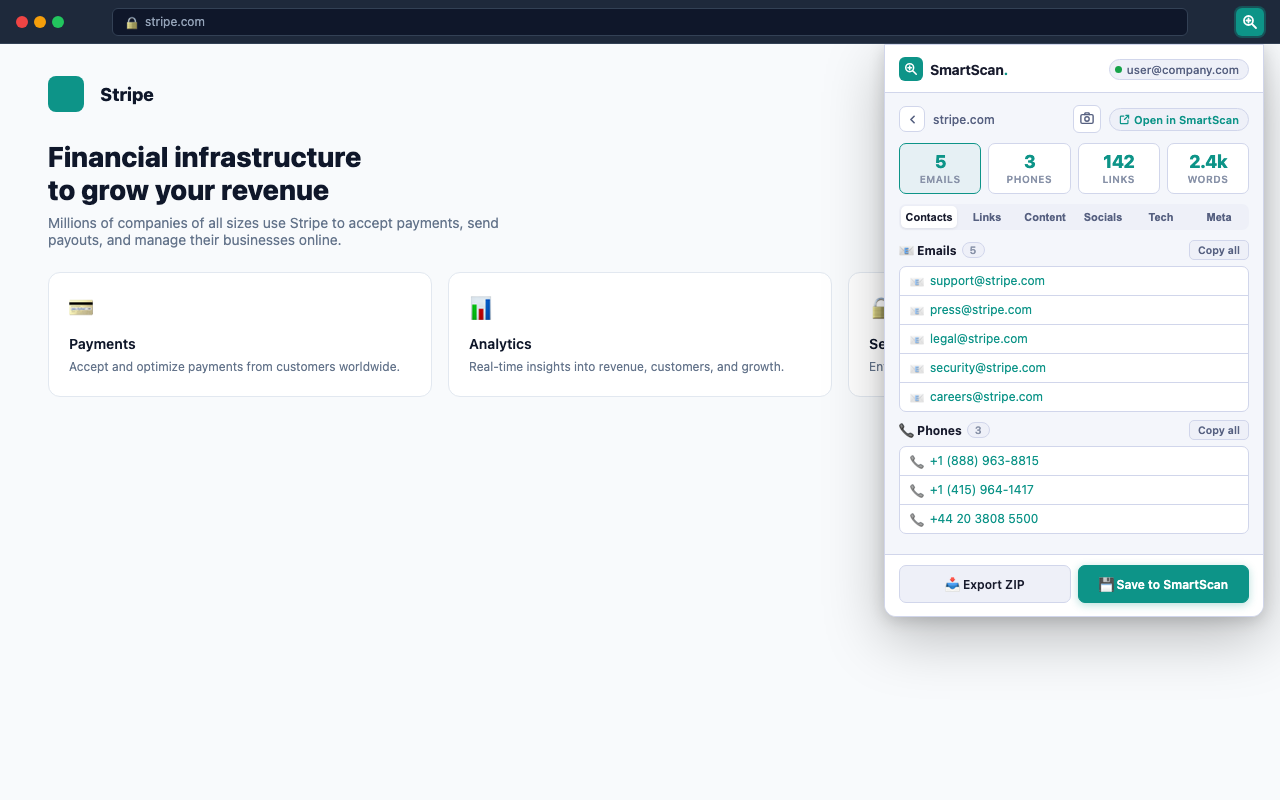
Task: Click the SmartScan extension icon in browser toolbar
Action: point(1249,22)
